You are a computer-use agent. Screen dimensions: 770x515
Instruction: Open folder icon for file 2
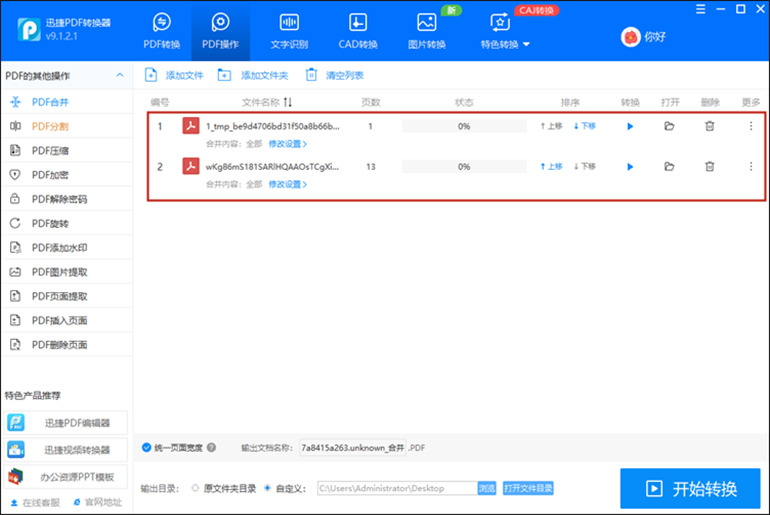tap(669, 166)
